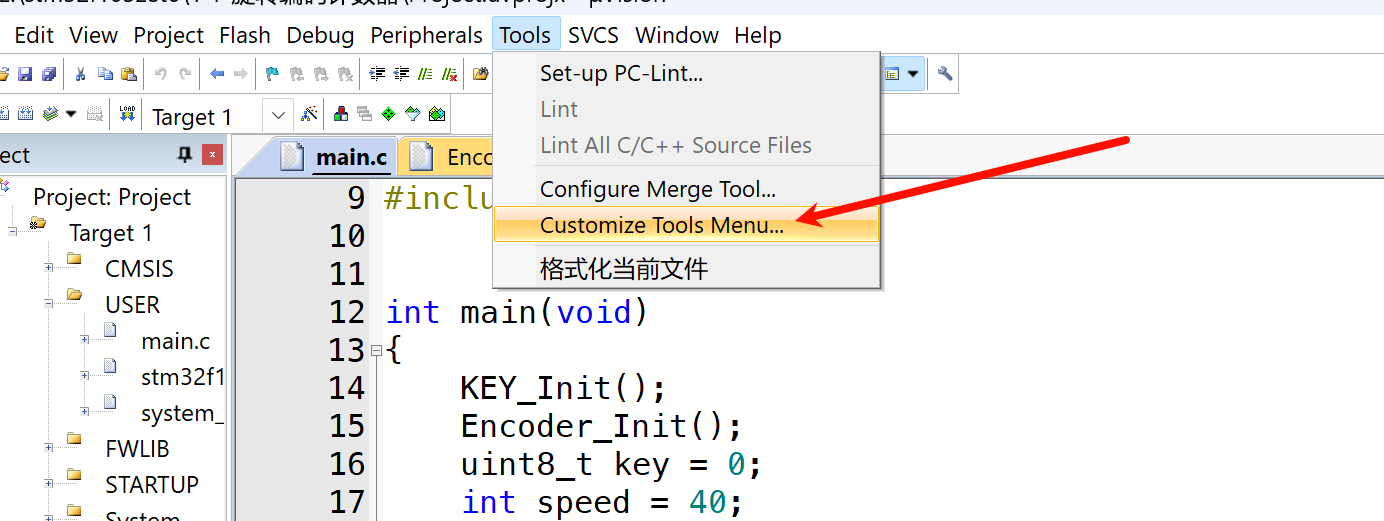1384x521 pixels.
Task: Insert a bookmark with the flag icon
Action: pyautogui.click(x=272, y=74)
